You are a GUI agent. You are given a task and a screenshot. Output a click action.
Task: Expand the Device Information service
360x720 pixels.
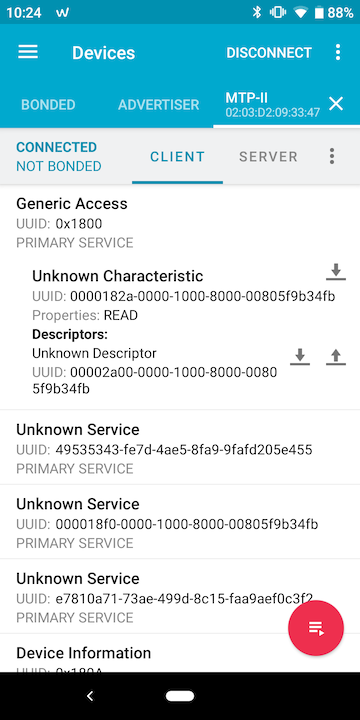180,653
